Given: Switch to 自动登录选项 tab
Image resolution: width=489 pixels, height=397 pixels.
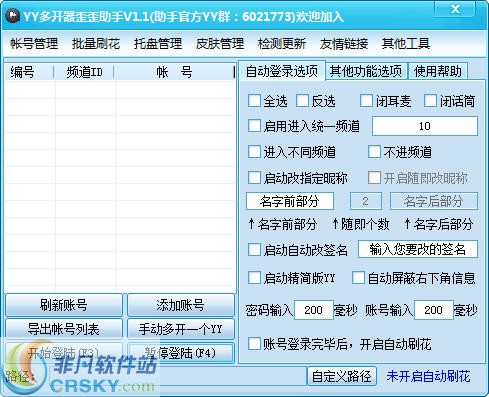Looking at the screenshot, I should (282, 71).
